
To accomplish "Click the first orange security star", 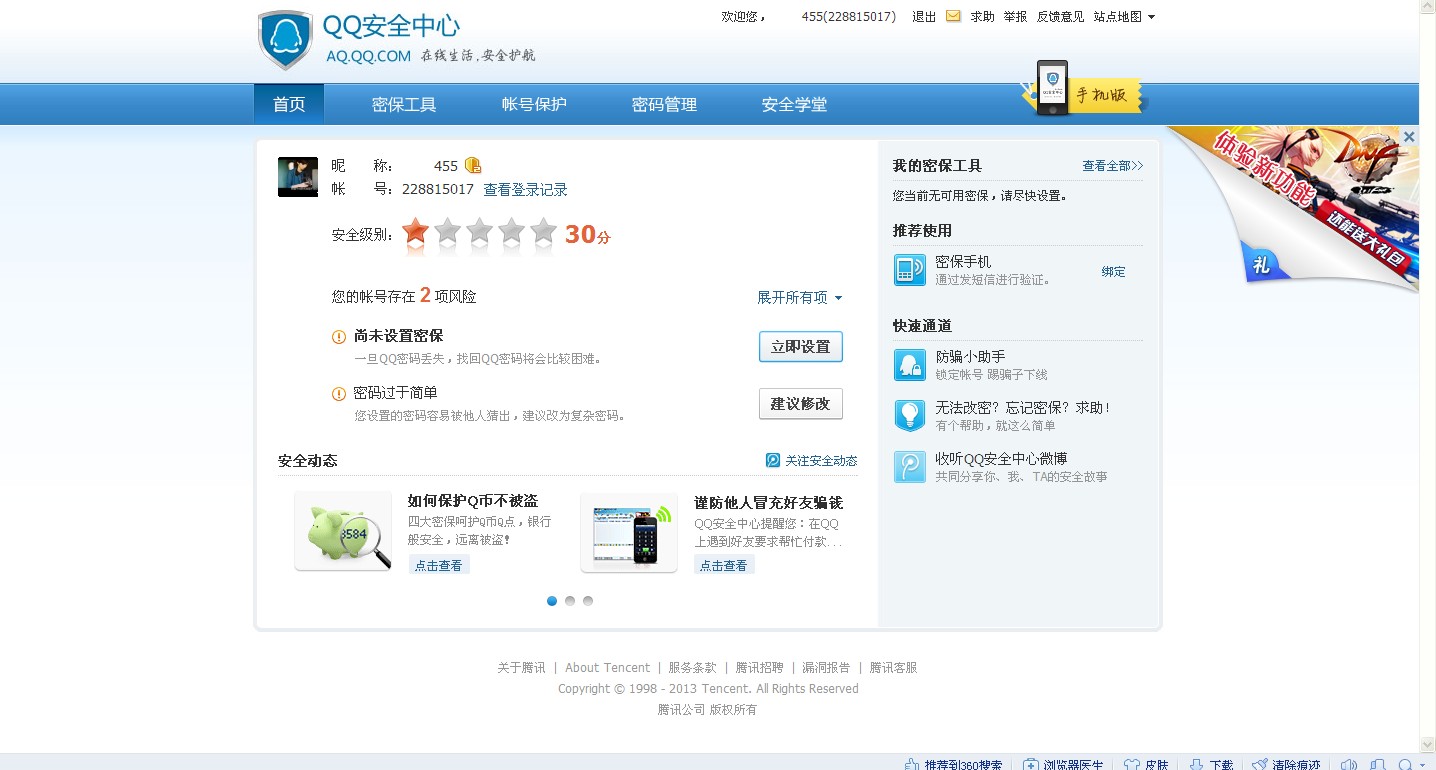I will [415, 233].
